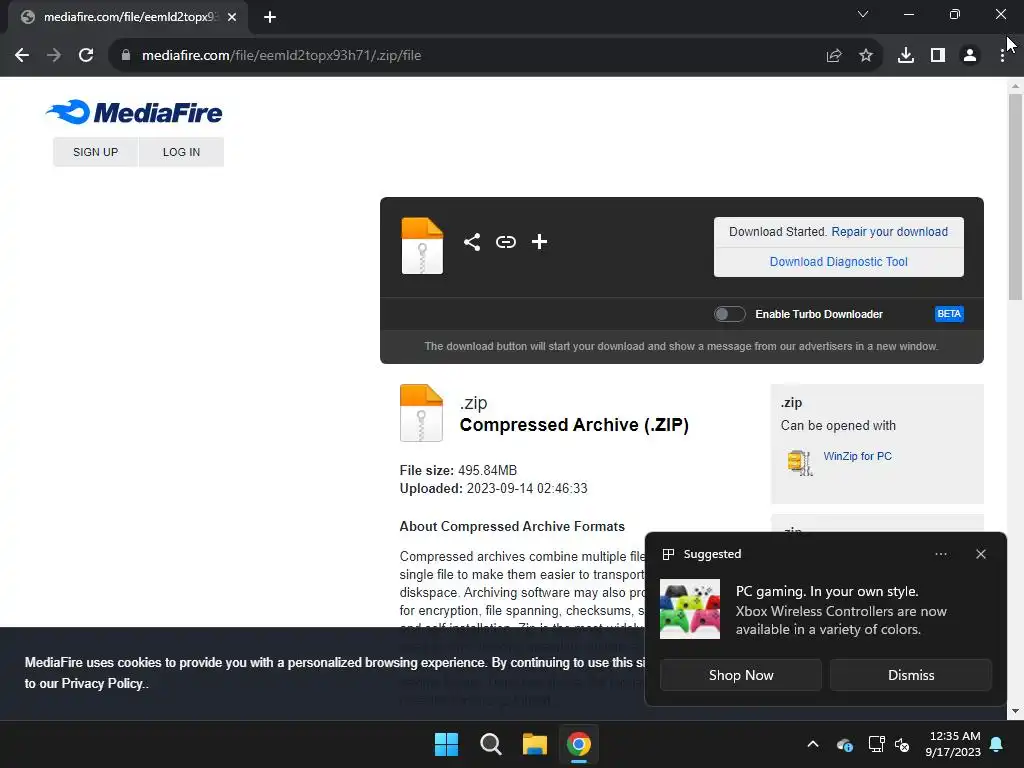Reload the page with refresh icon
This screenshot has width=1024, height=768.
point(86,56)
